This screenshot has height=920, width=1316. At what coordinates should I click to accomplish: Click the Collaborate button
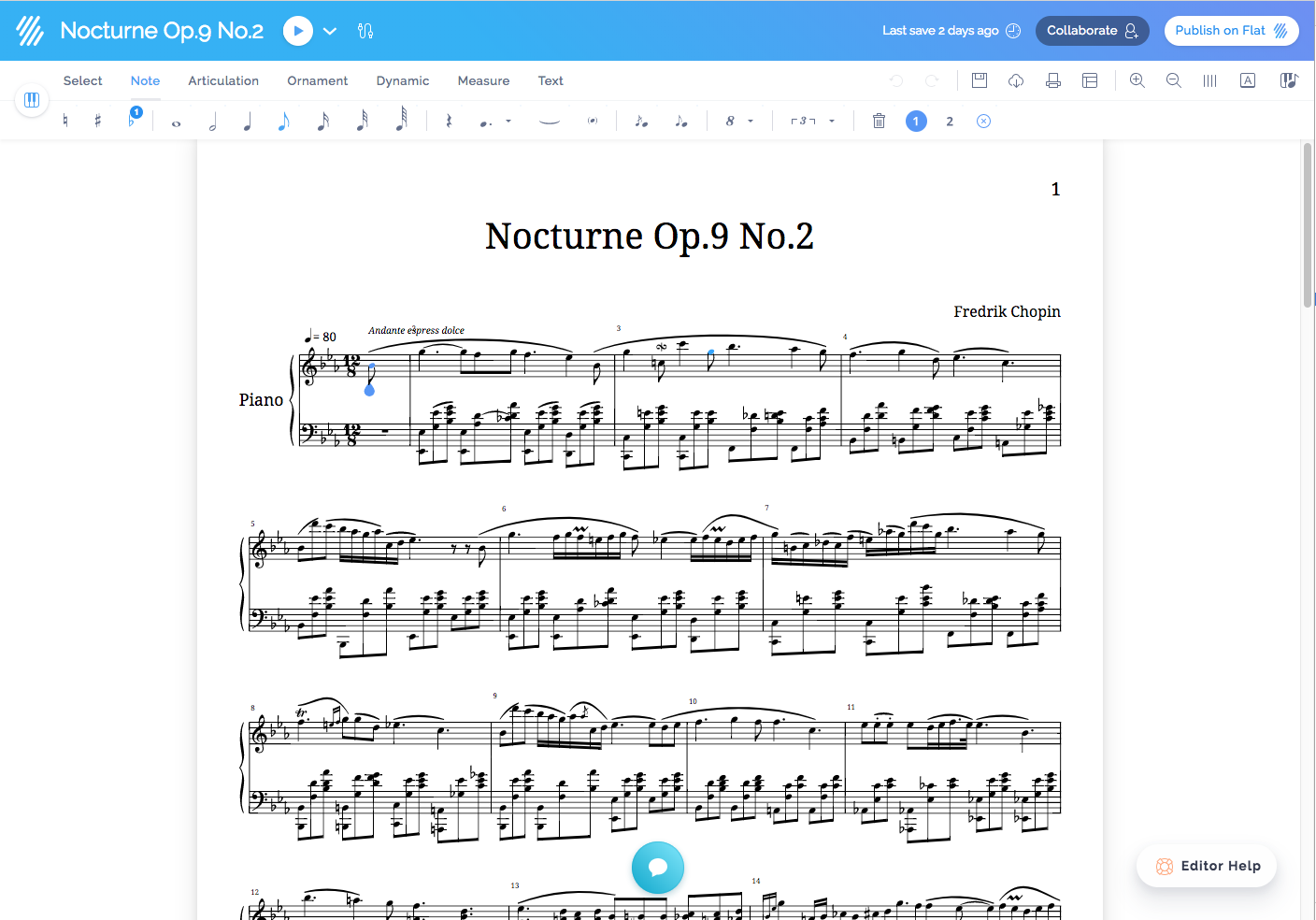coord(1092,31)
